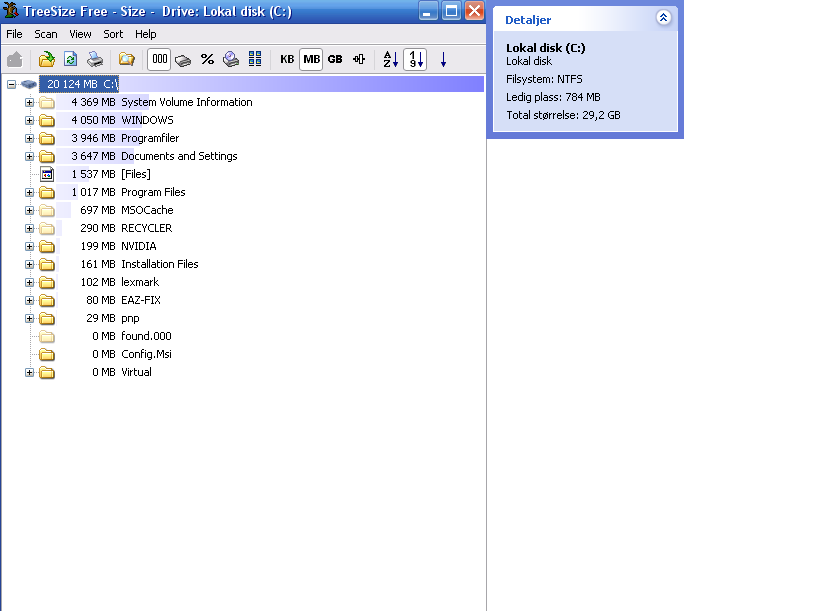839x611 pixels.
Task: Open the View menu
Action: [x=80, y=34]
